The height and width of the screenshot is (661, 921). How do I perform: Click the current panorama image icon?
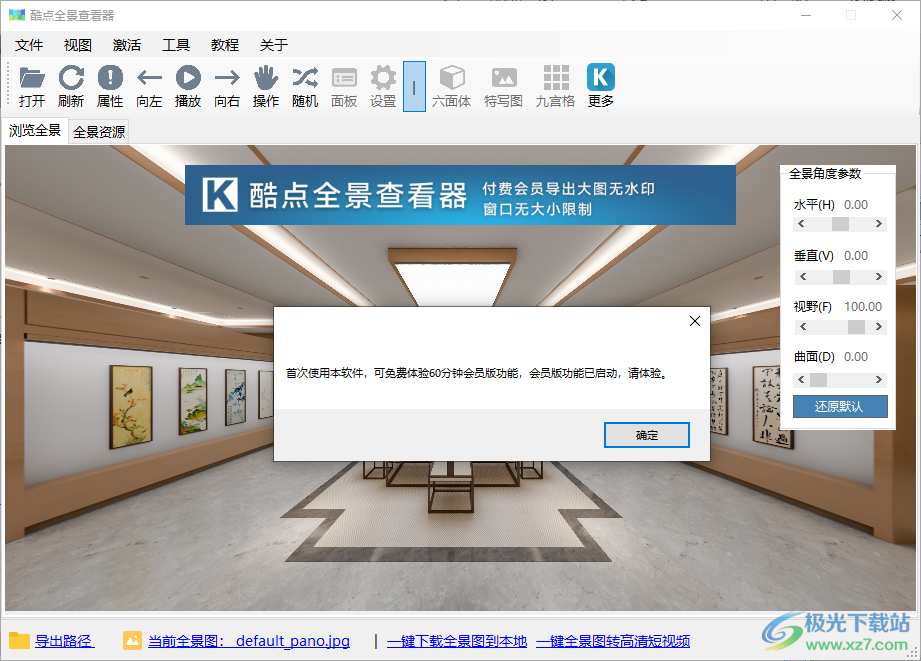tap(132, 640)
